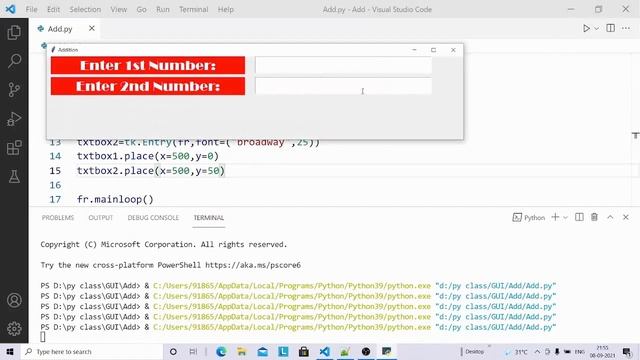Open Run and Debug view

point(14,119)
